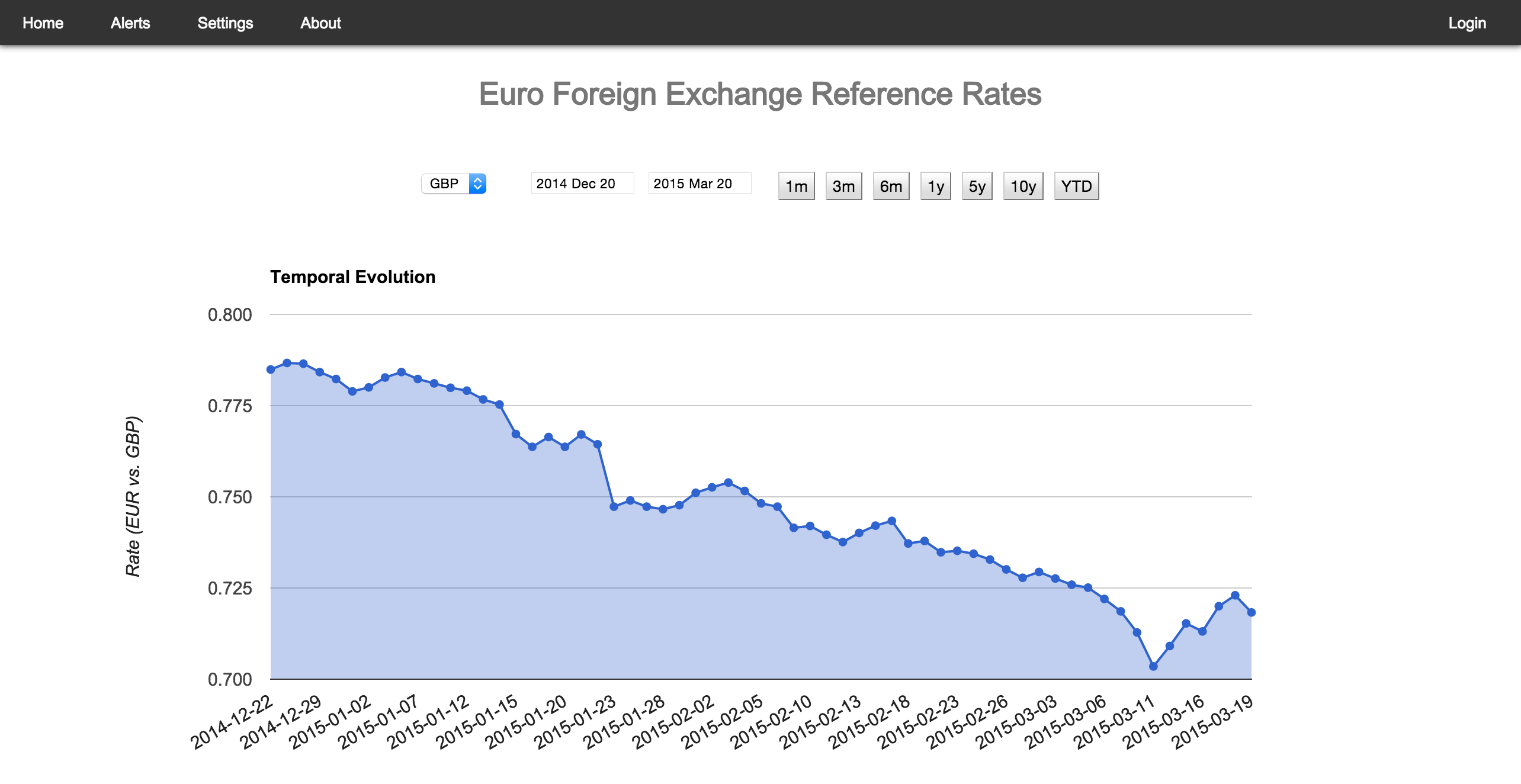1521x784 pixels.
Task: Select the 1m time range
Action: point(796,185)
